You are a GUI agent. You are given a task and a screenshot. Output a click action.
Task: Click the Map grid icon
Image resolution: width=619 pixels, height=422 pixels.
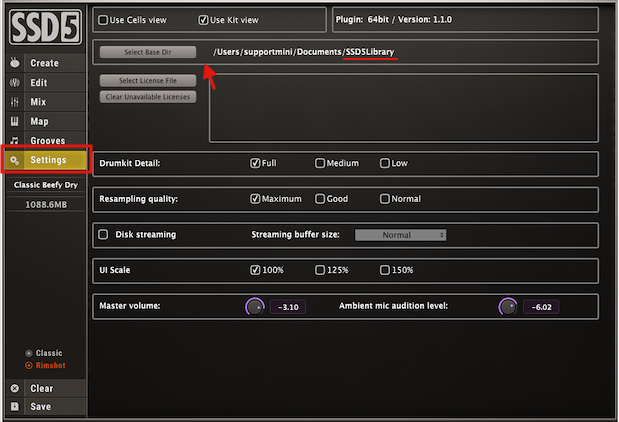(14, 122)
